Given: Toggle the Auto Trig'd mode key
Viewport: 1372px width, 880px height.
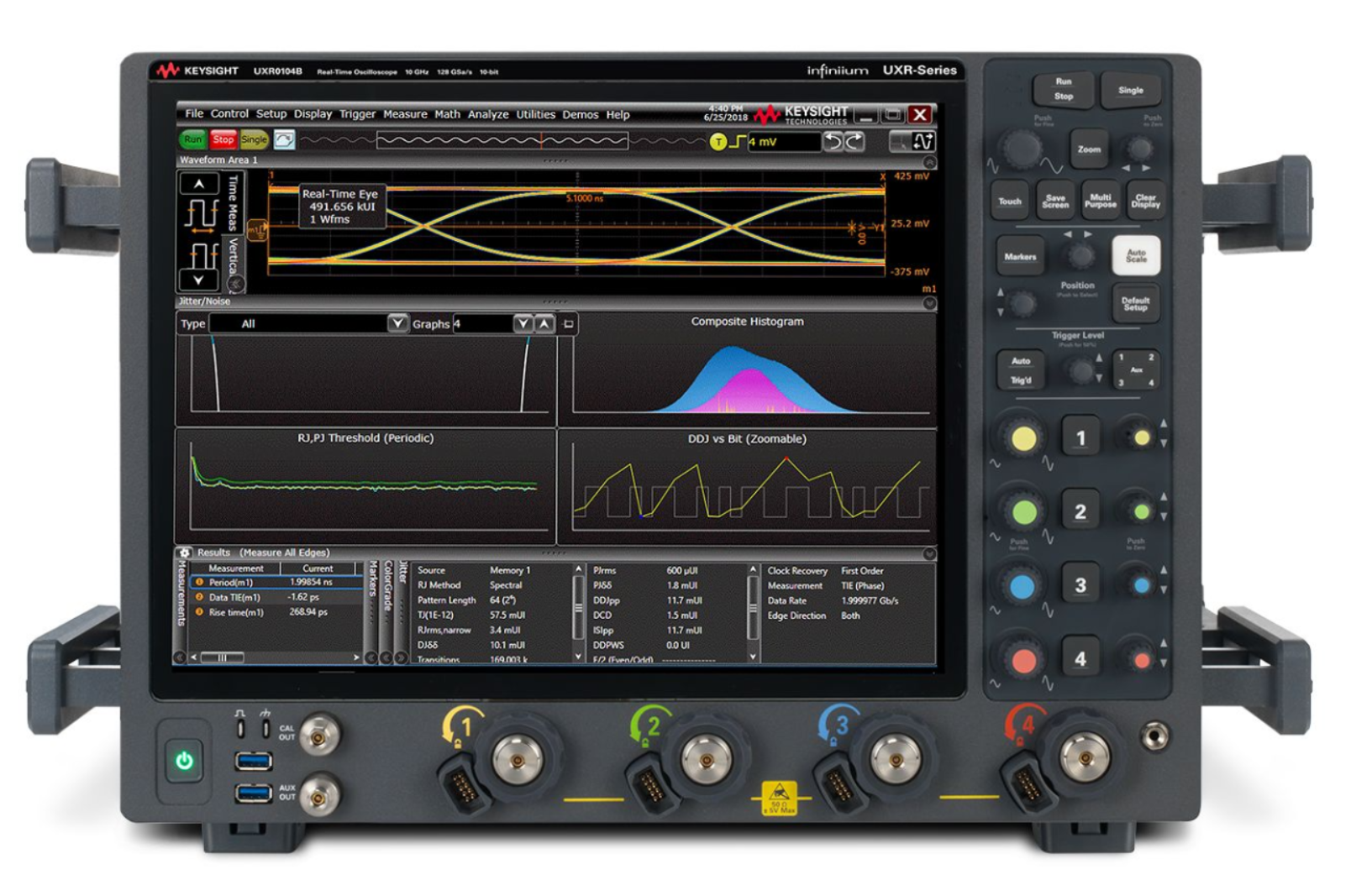Looking at the screenshot, I should pyautogui.click(x=1021, y=370).
